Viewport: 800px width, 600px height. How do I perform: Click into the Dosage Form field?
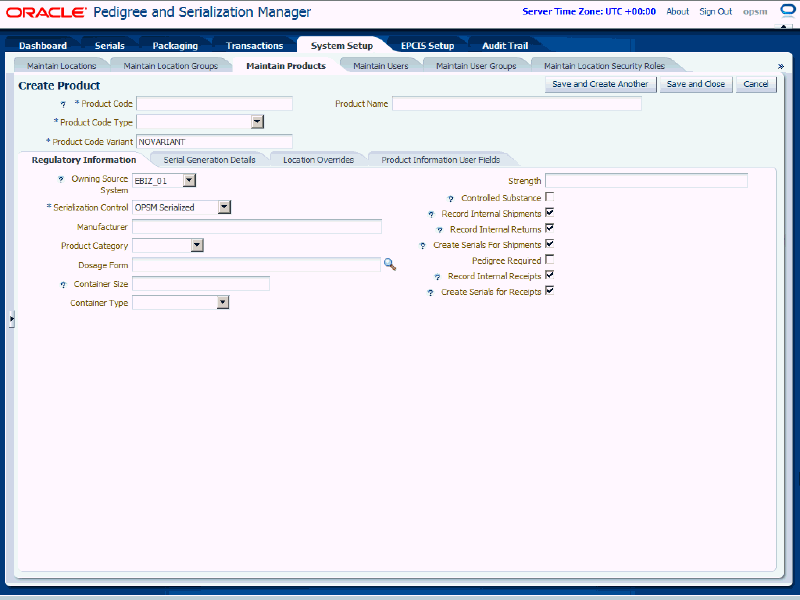point(256,264)
